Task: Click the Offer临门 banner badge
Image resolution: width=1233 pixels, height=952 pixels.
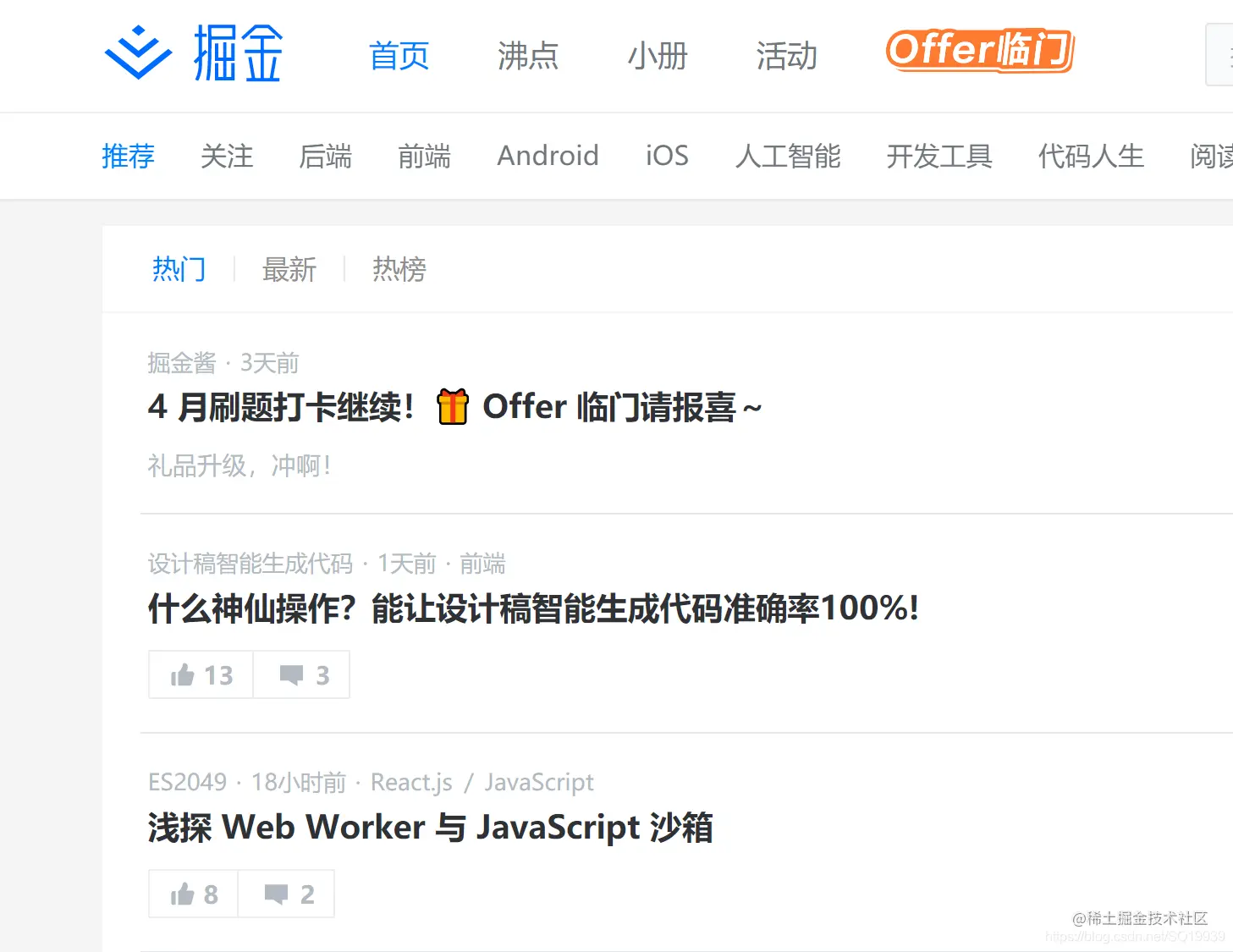Action: (x=980, y=51)
